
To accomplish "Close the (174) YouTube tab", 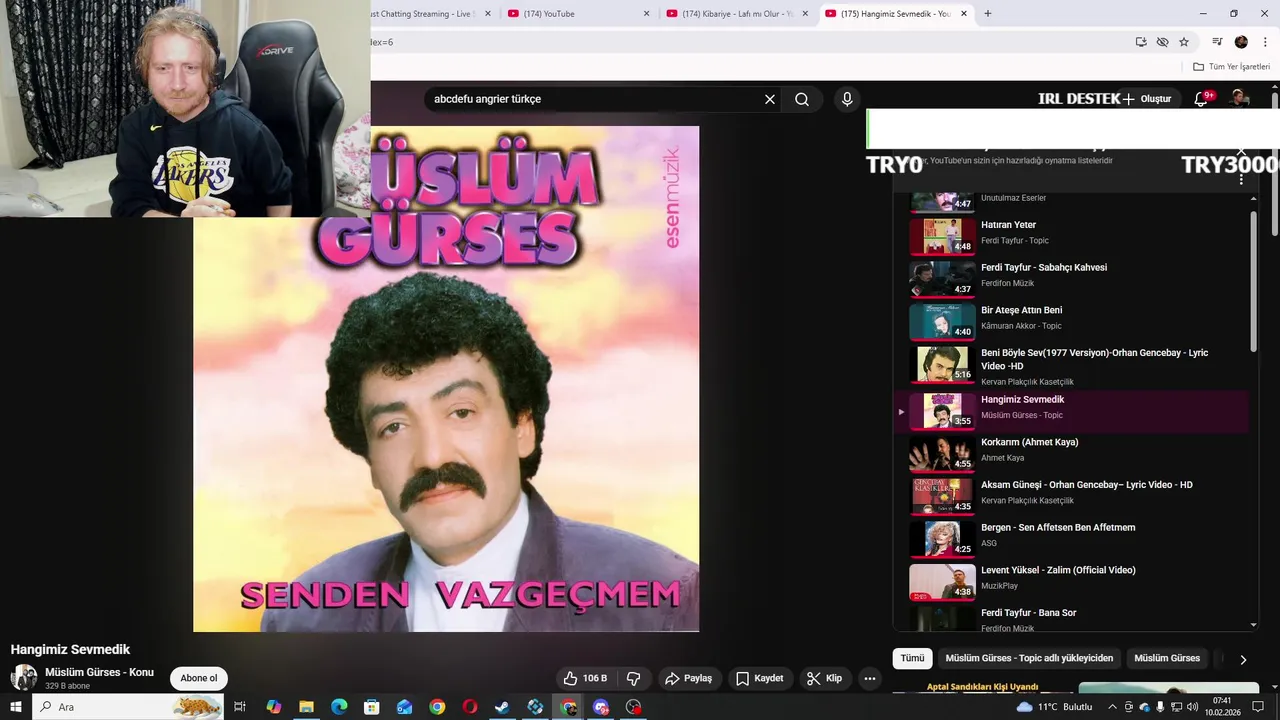I will click(646, 14).
